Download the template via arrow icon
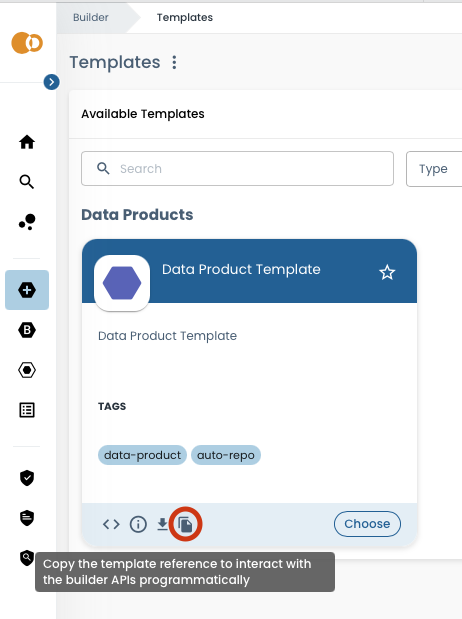The image size is (462, 619). (x=162, y=524)
